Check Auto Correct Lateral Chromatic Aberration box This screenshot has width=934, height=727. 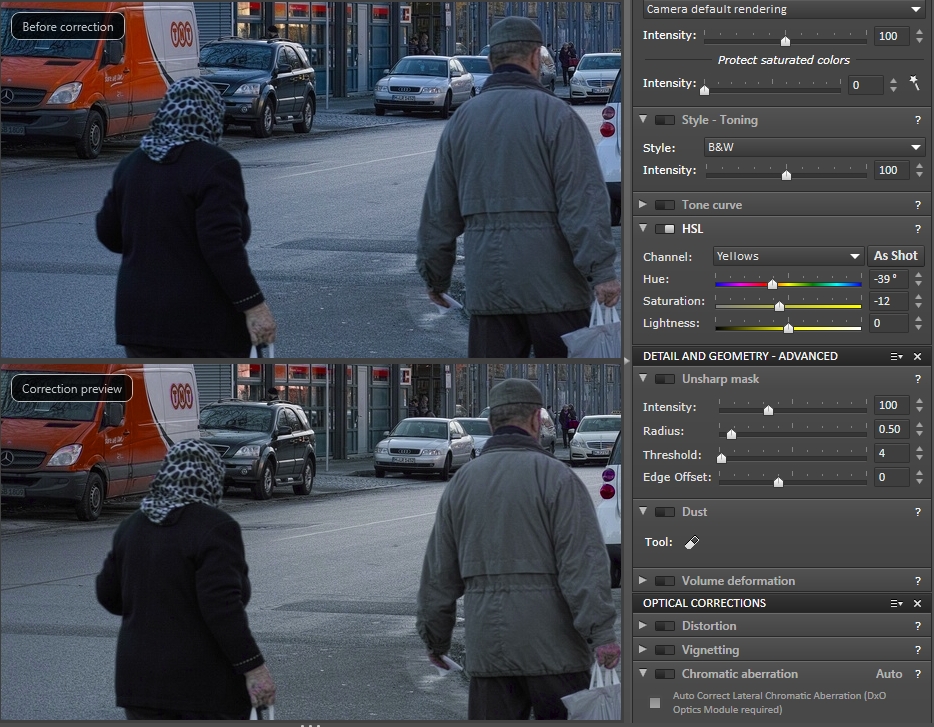click(x=655, y=703)
